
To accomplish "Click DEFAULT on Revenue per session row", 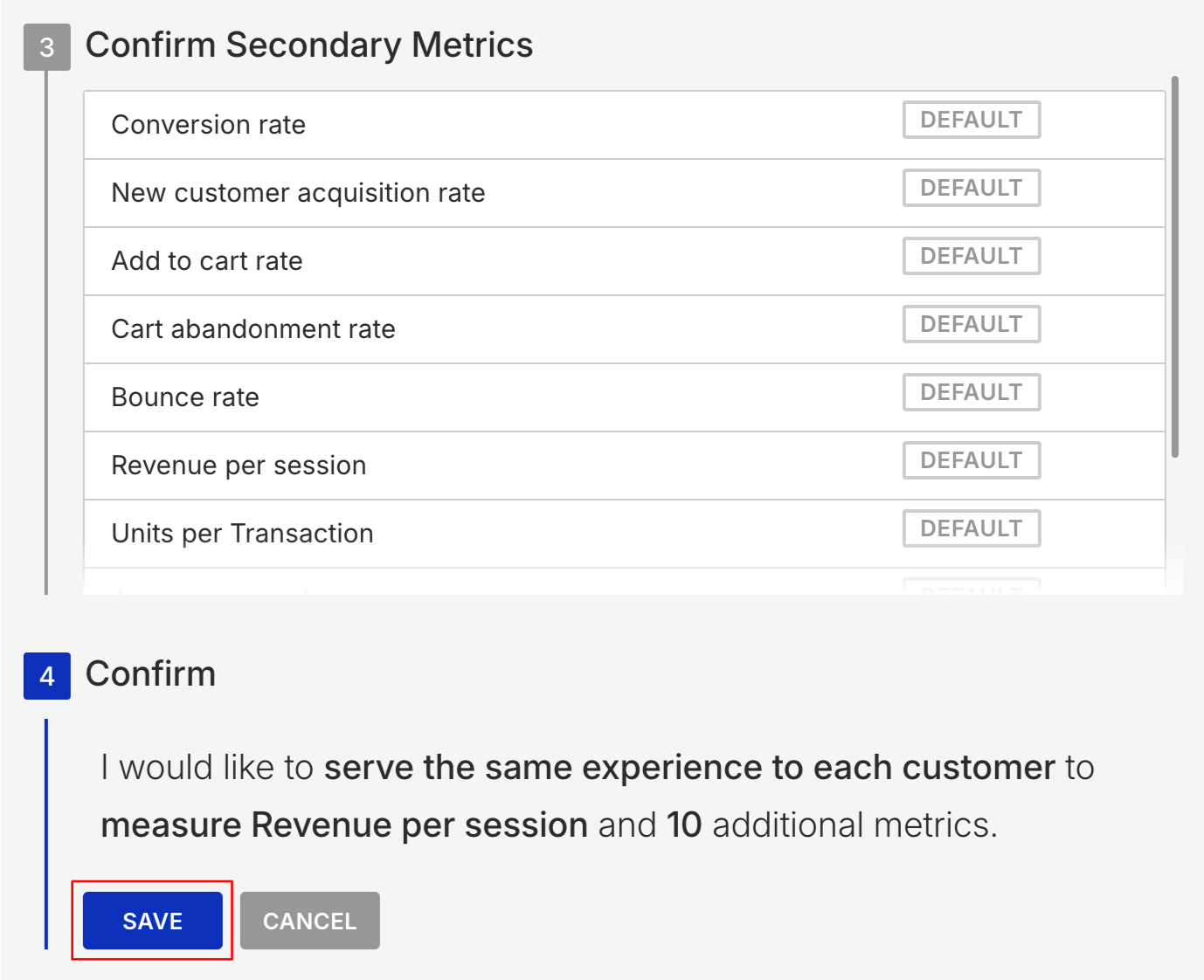I will coord(971,460).
